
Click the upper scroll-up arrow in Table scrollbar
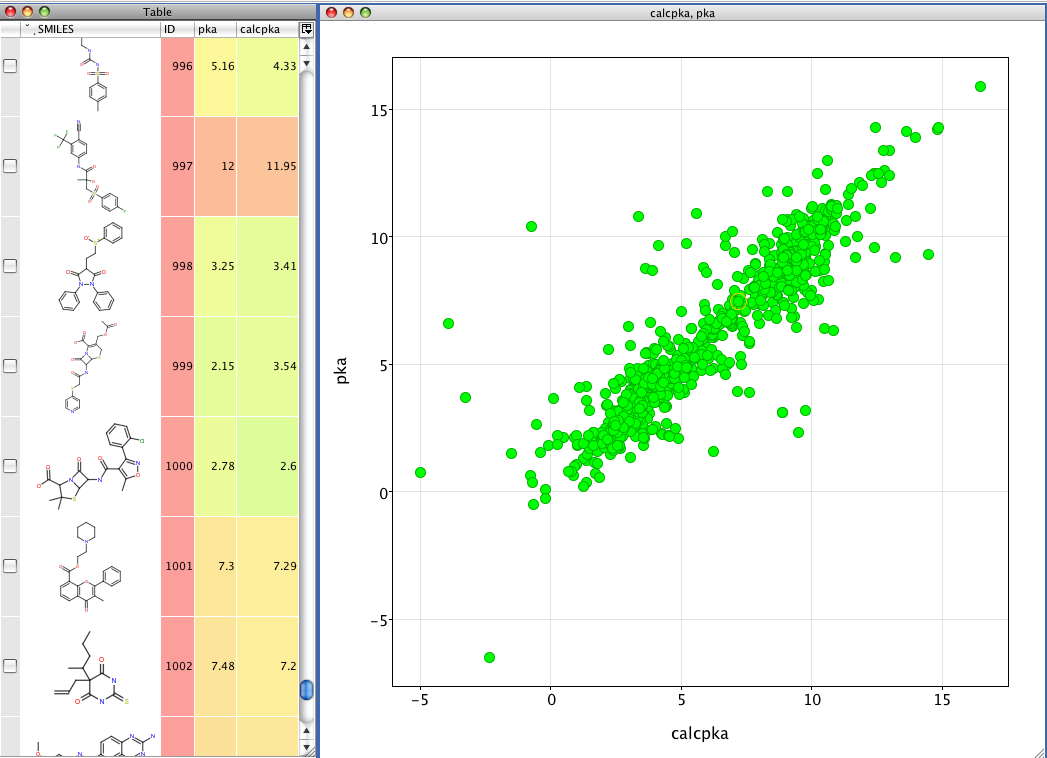[x=306, y=46]
